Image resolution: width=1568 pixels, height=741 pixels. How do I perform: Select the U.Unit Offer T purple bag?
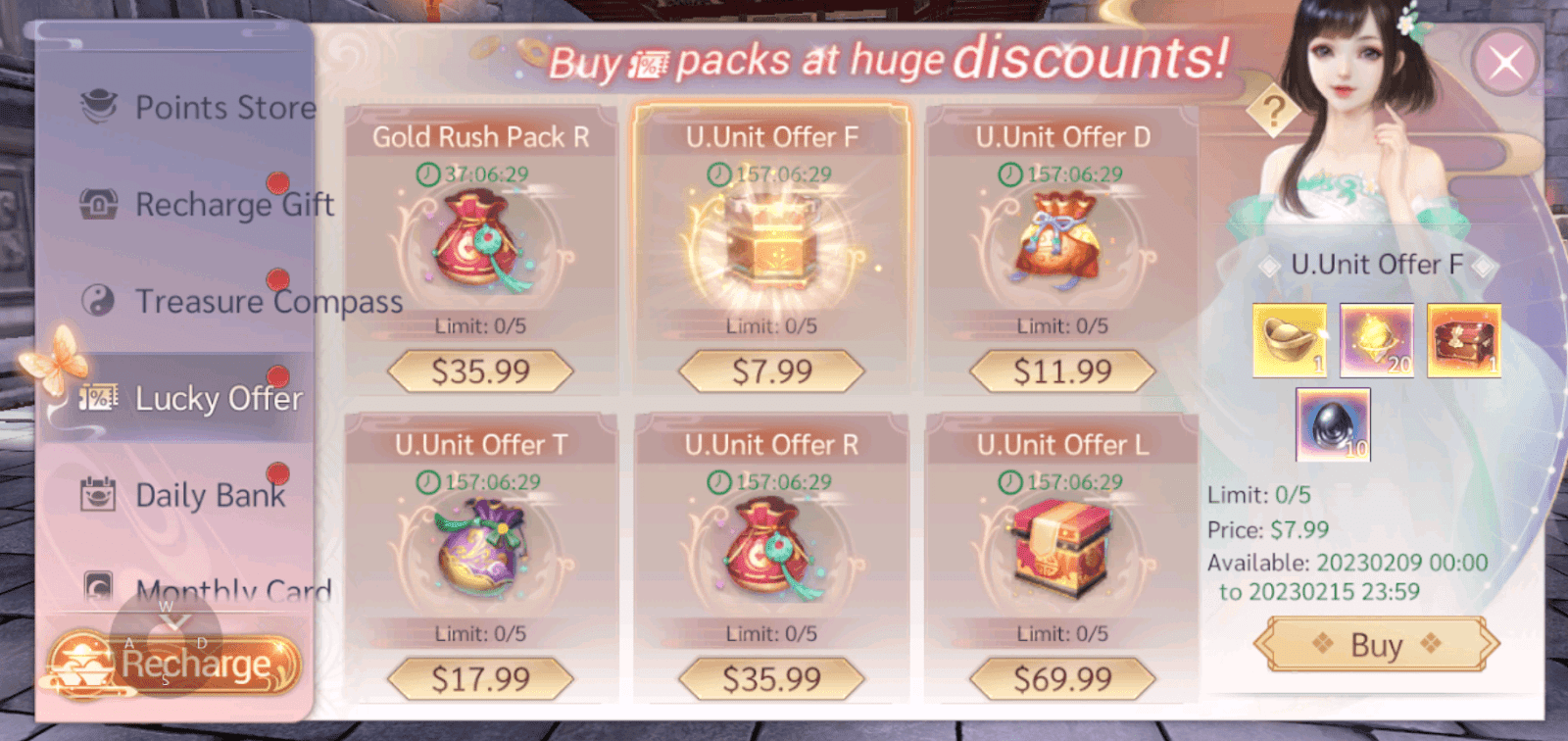481,547
